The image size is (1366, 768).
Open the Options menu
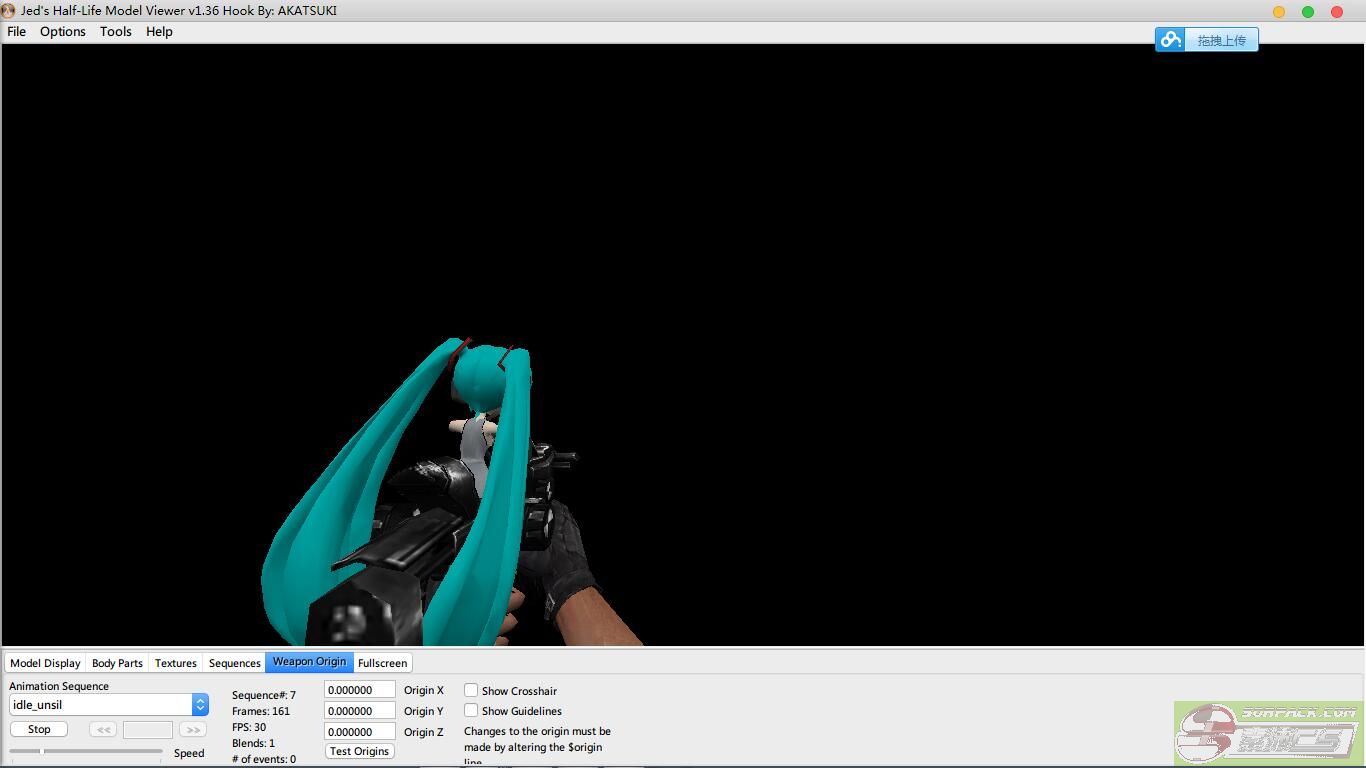[63, 32]
